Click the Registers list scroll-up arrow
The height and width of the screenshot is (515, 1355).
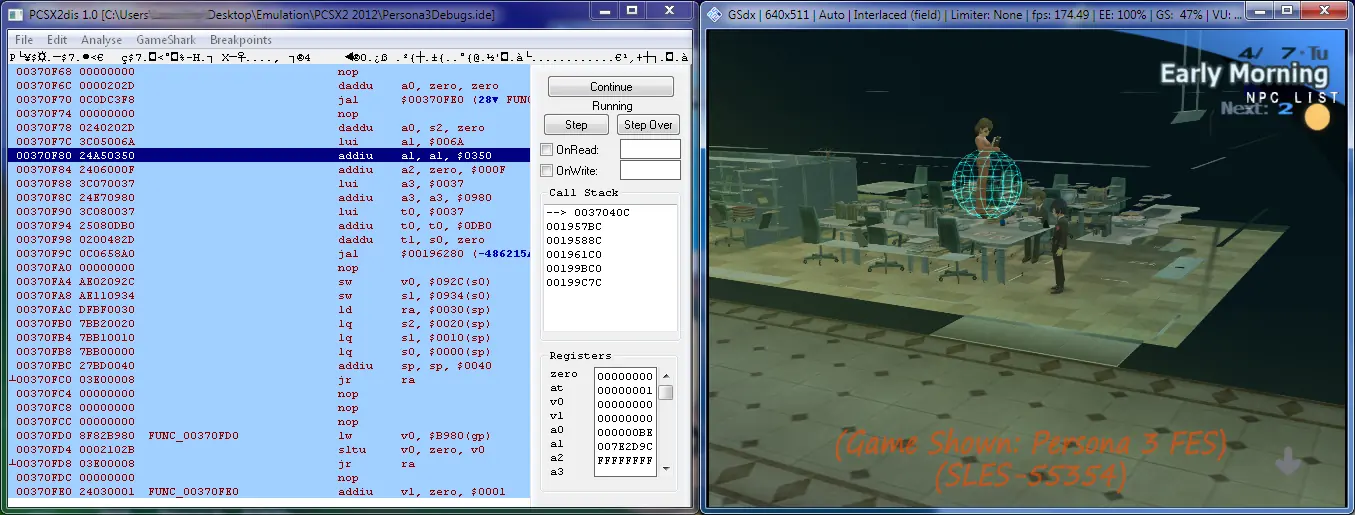coord(665,375)
